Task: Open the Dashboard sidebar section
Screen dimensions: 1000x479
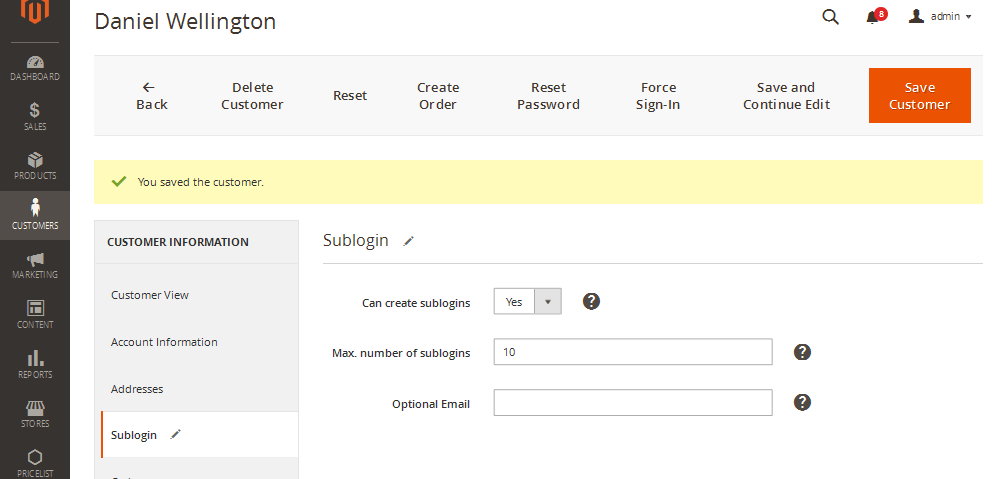Action: [x=34, y=68]
